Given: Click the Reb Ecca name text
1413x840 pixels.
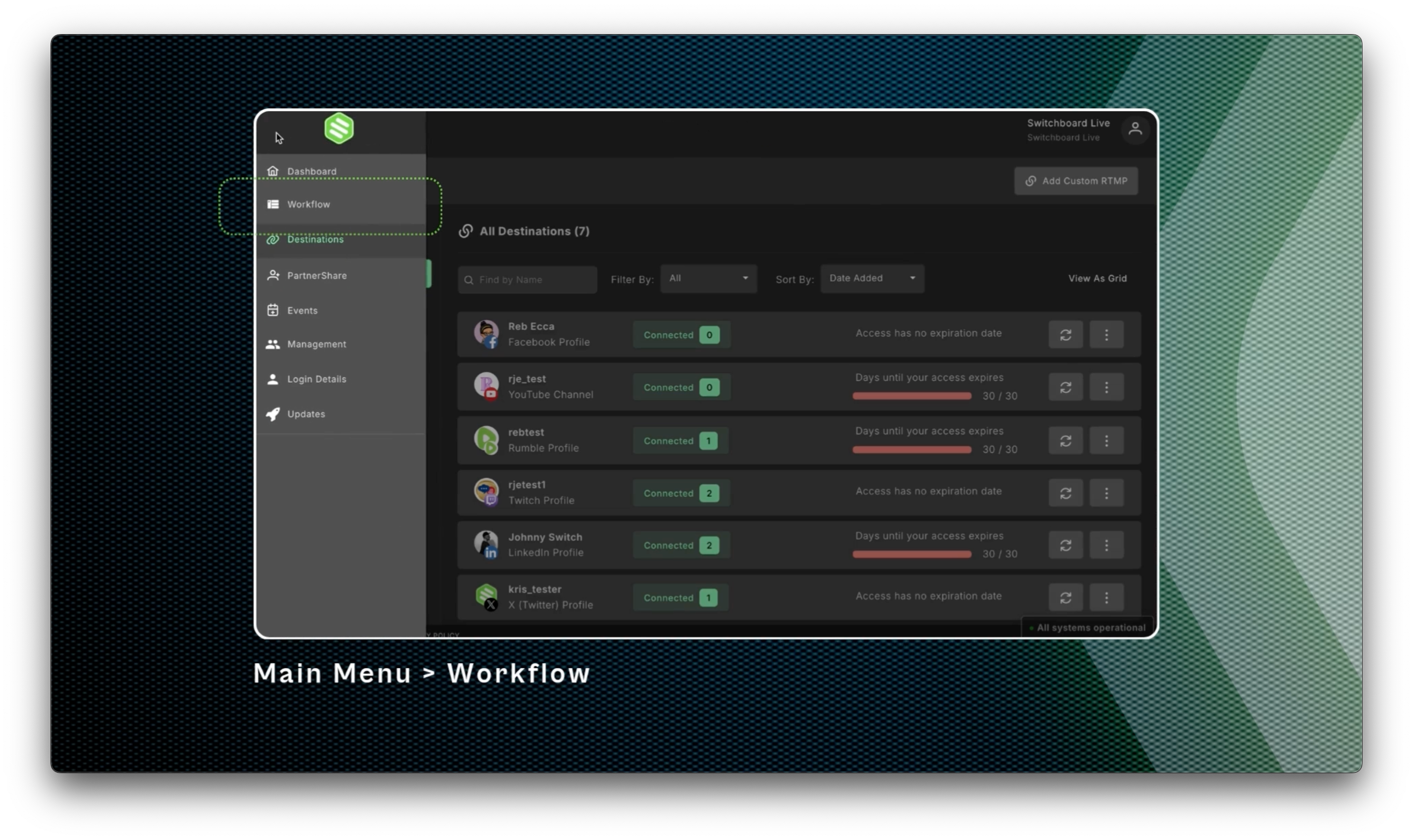Looking at the screenshot, I should 531,326.
